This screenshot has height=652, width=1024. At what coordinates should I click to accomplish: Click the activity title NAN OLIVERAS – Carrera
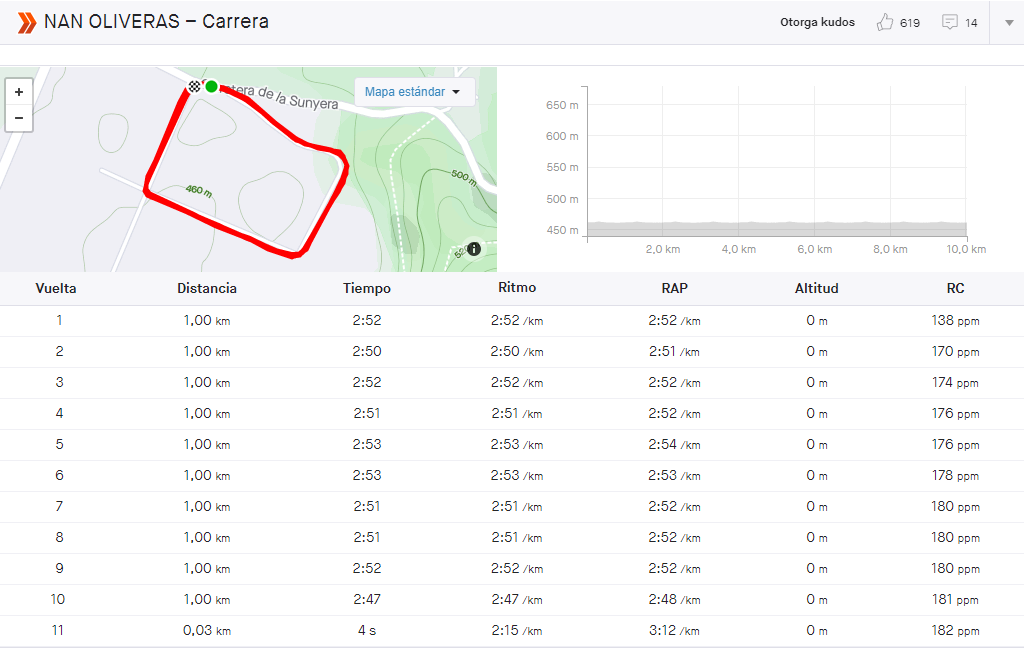click(156, 22)
